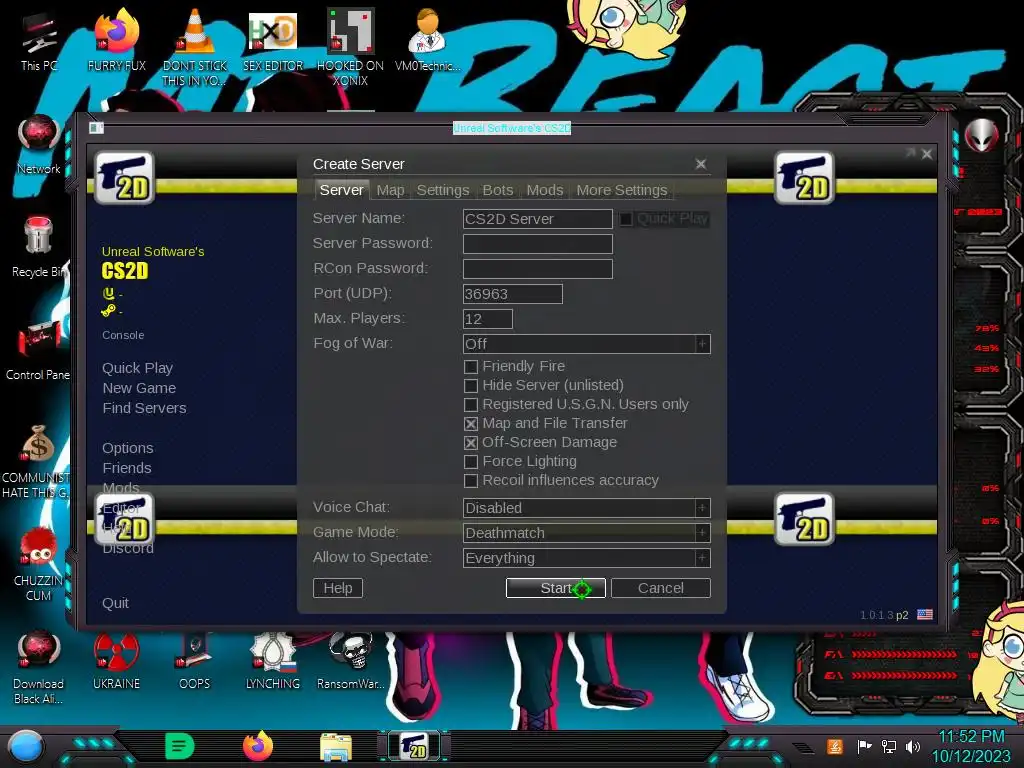Switch to the Mods tab
The image size is (1024, 768).
[x=545, y=190]
